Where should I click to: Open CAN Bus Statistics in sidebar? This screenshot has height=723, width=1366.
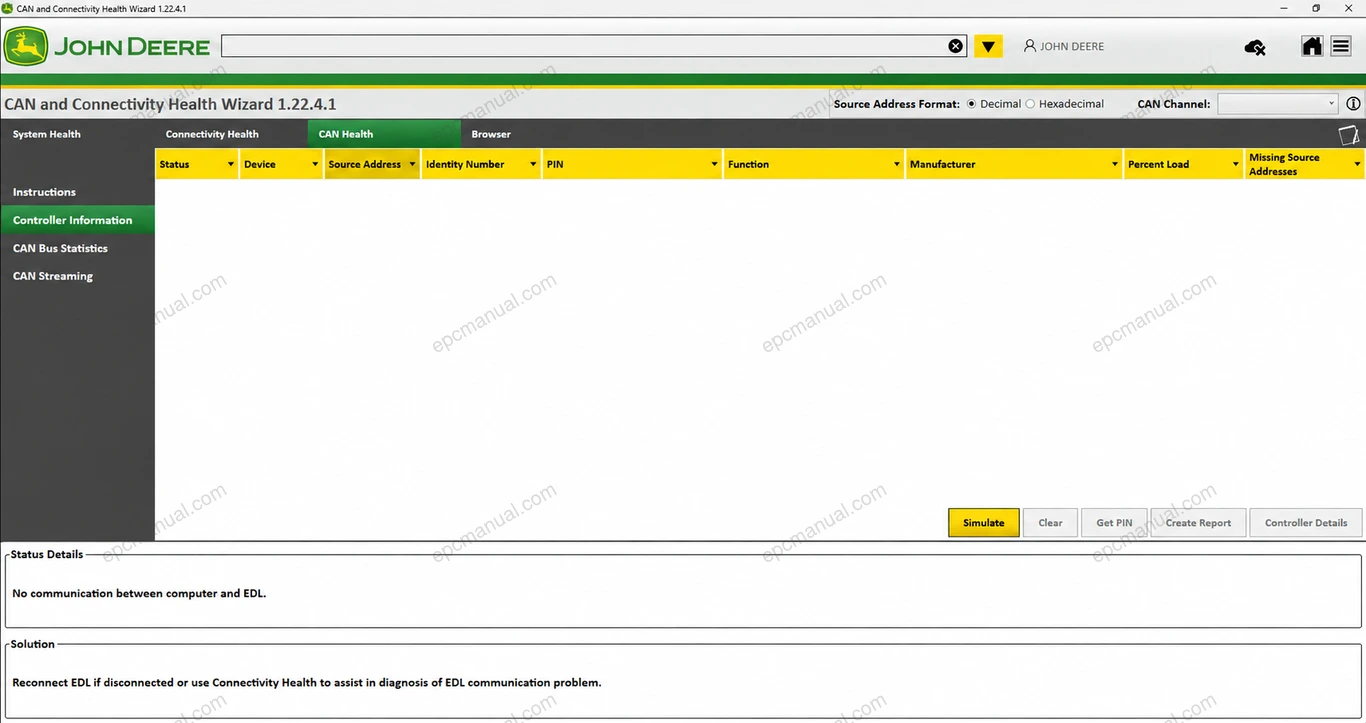pos(60,248)
